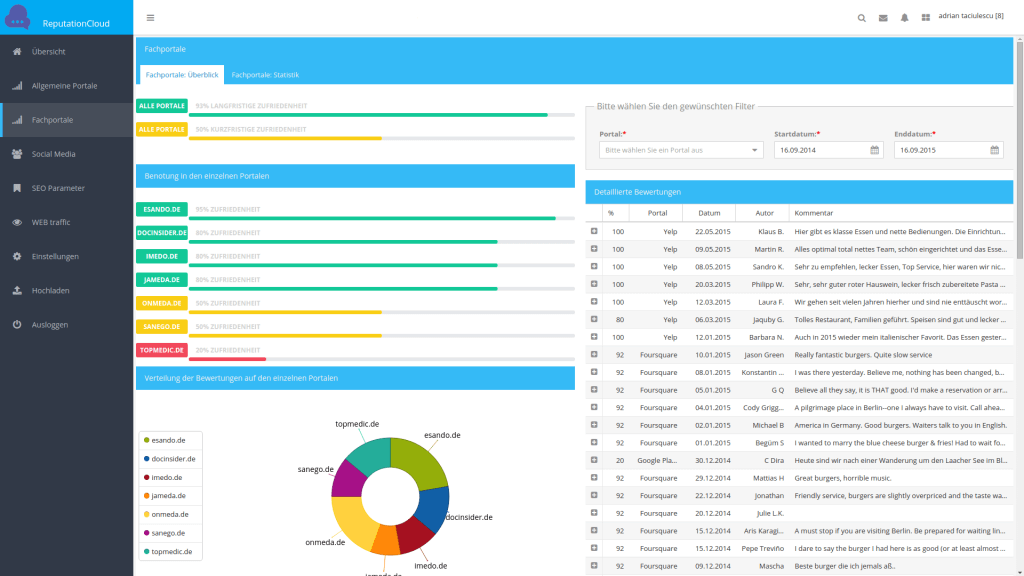This screenshot has width=1024, height=576.
Task: Open calendar icon for Enddatum
Action: coord(994,150)
